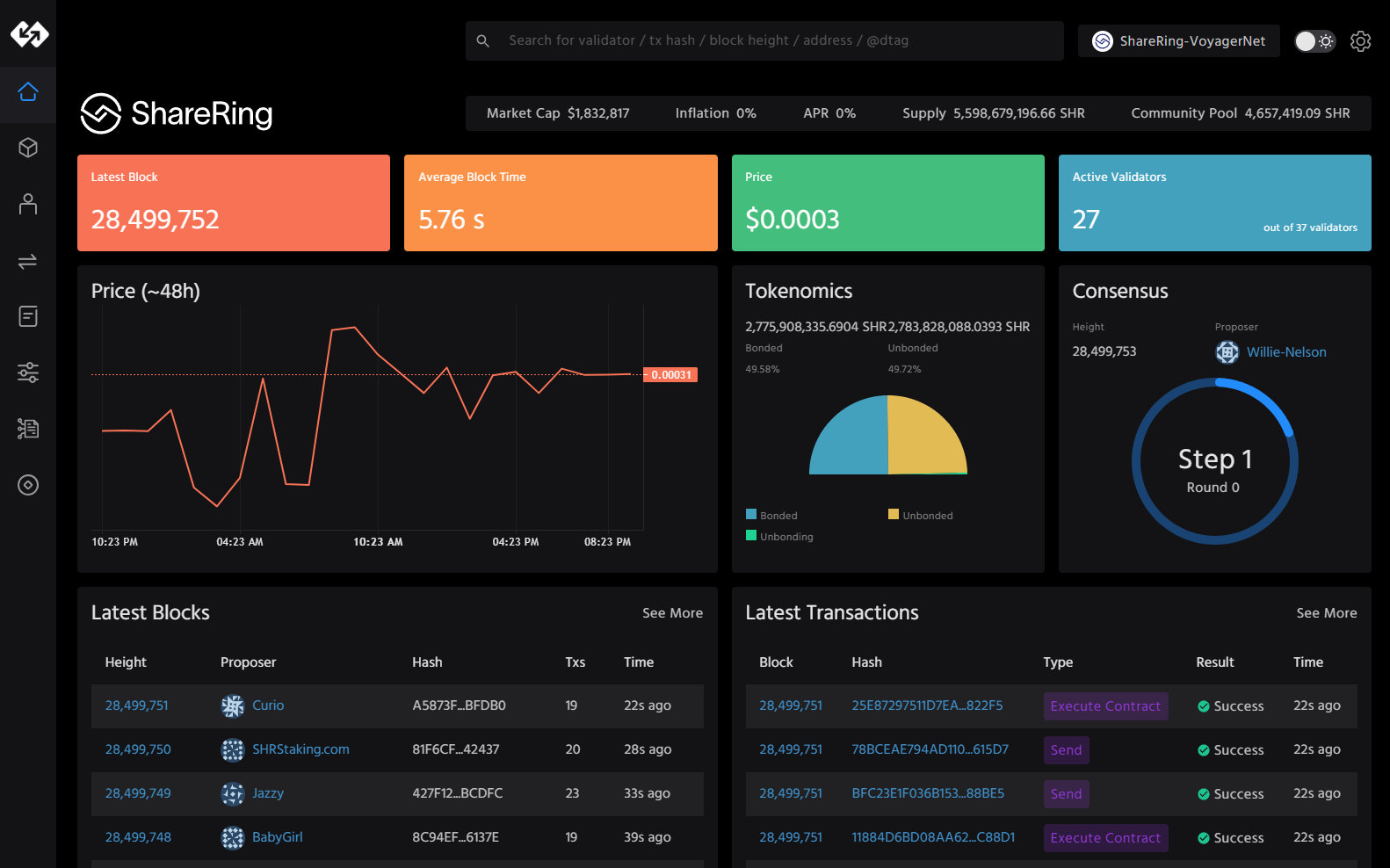The height and width of the screenshot is (868, 1390).
Task: Click Success result in the 25E87297 row
Action: coord(1231,706)
